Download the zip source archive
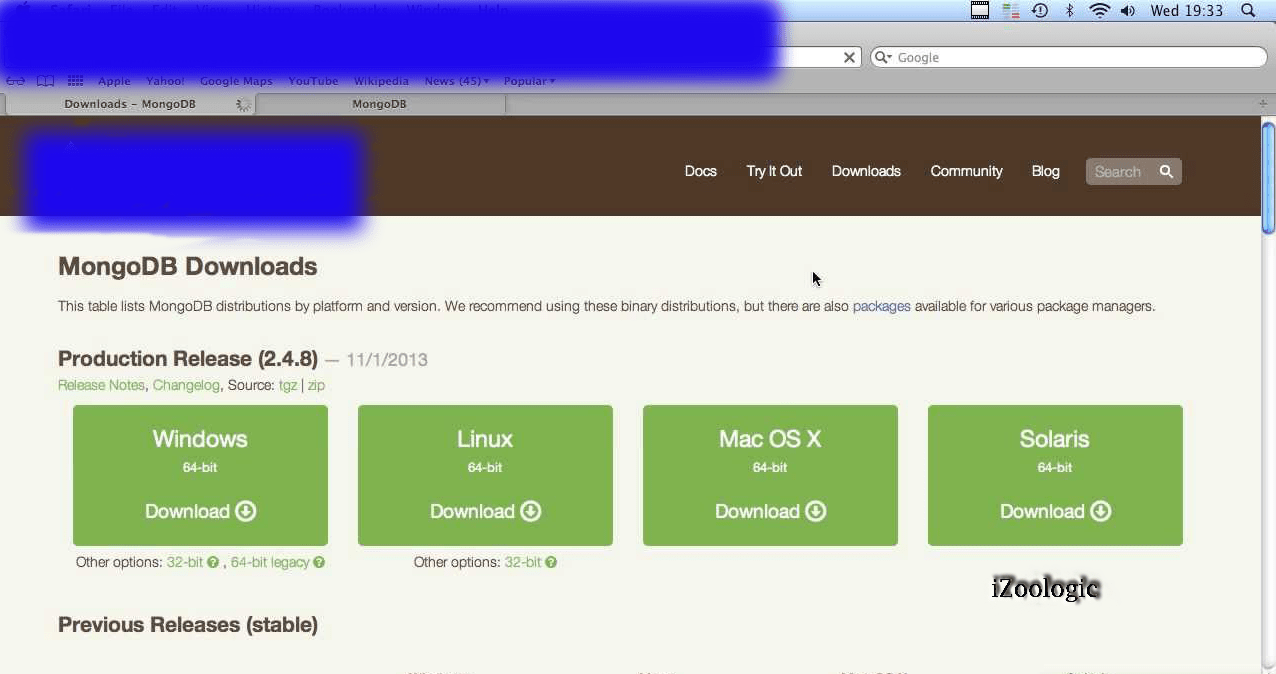The height and width of the screenshot is (674, 1276). click(x=316, y=386)
